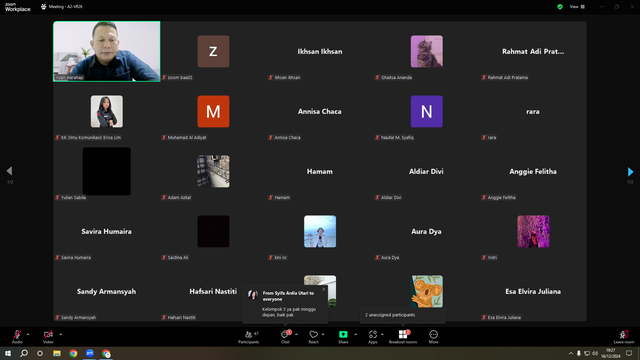Start video with the Video camera icon
Screen dimensions: 640x360
pos(48,334)
